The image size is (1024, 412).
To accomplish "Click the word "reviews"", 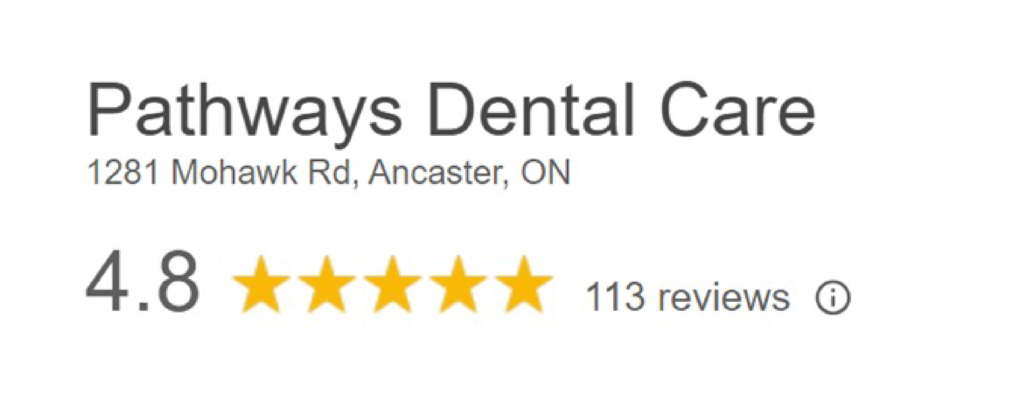I will [x=723, y=298].
